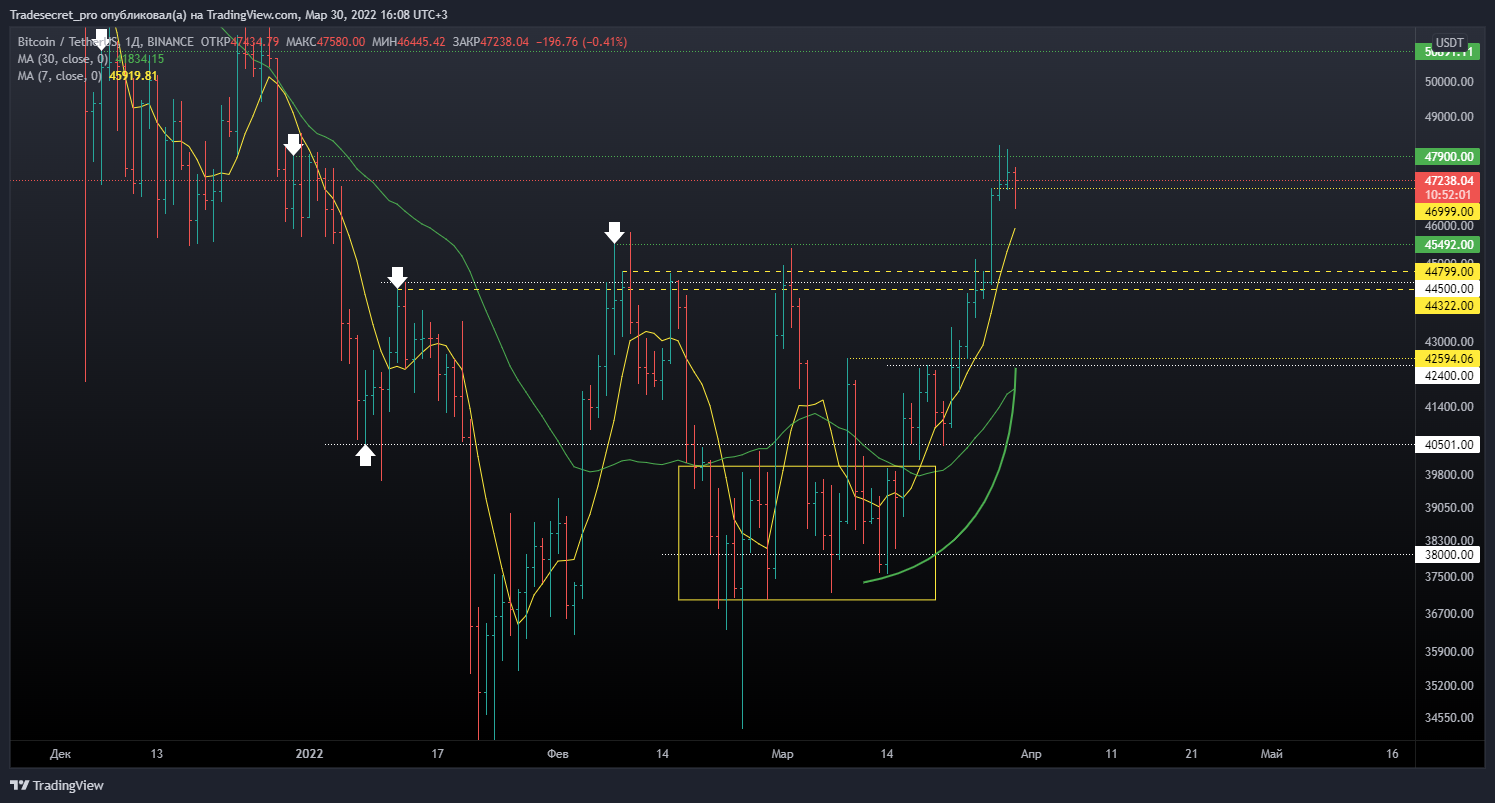Click the 43000.00 tick on the price axis
The height and width of the screenshot is (803, 1495).
coord(1449,342)
